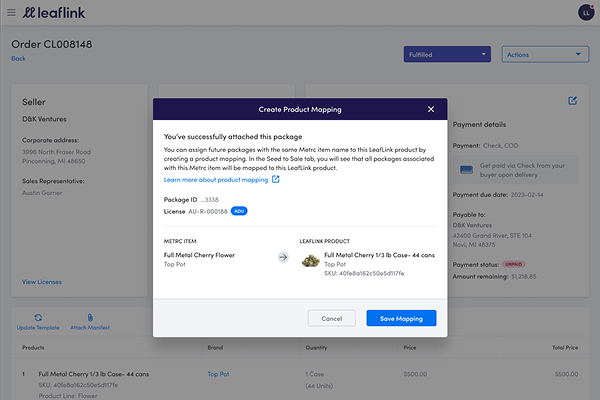
Task: Click the Full Metal Cherry Flower Metrc item name
Action: click(x=199, y=255)
